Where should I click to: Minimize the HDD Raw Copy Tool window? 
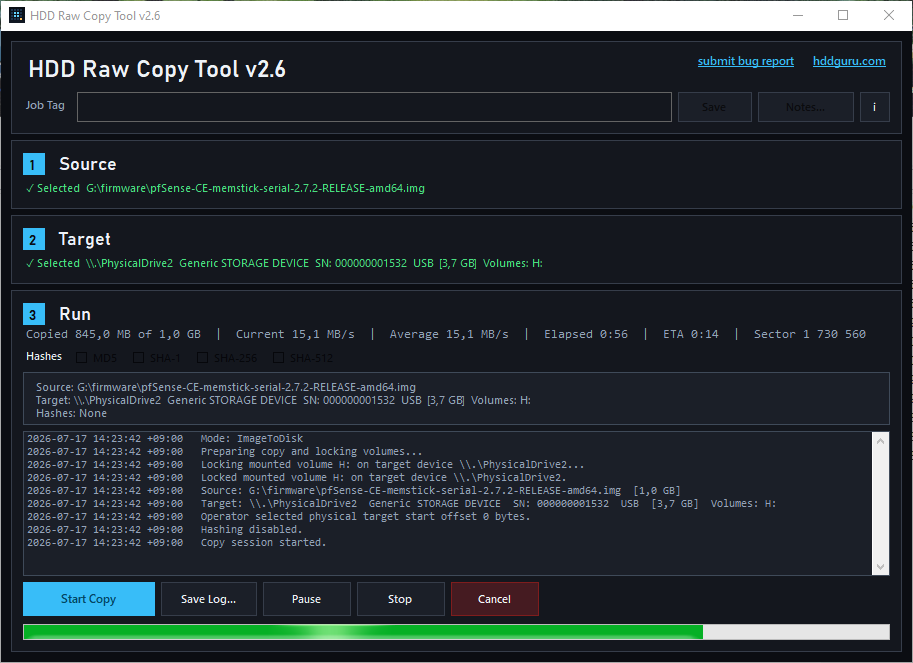coord(798,15)
